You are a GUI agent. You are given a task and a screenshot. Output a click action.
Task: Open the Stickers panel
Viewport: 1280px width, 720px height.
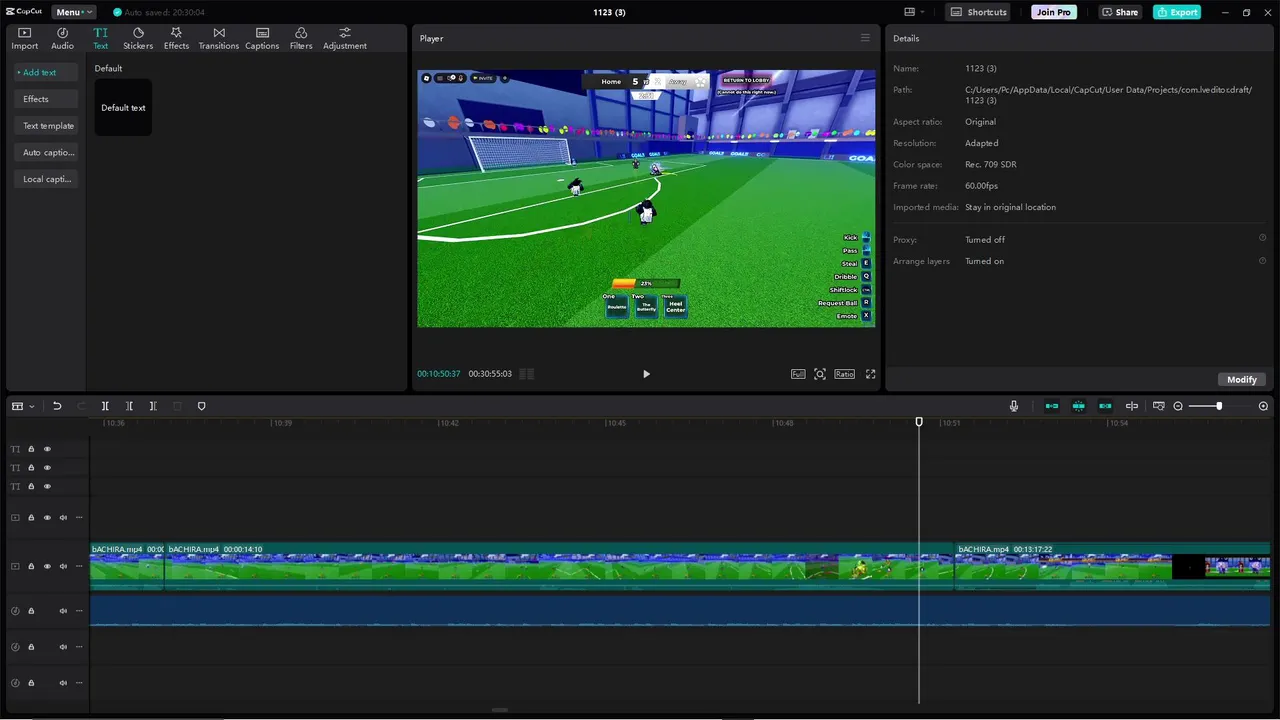point(138,39)
